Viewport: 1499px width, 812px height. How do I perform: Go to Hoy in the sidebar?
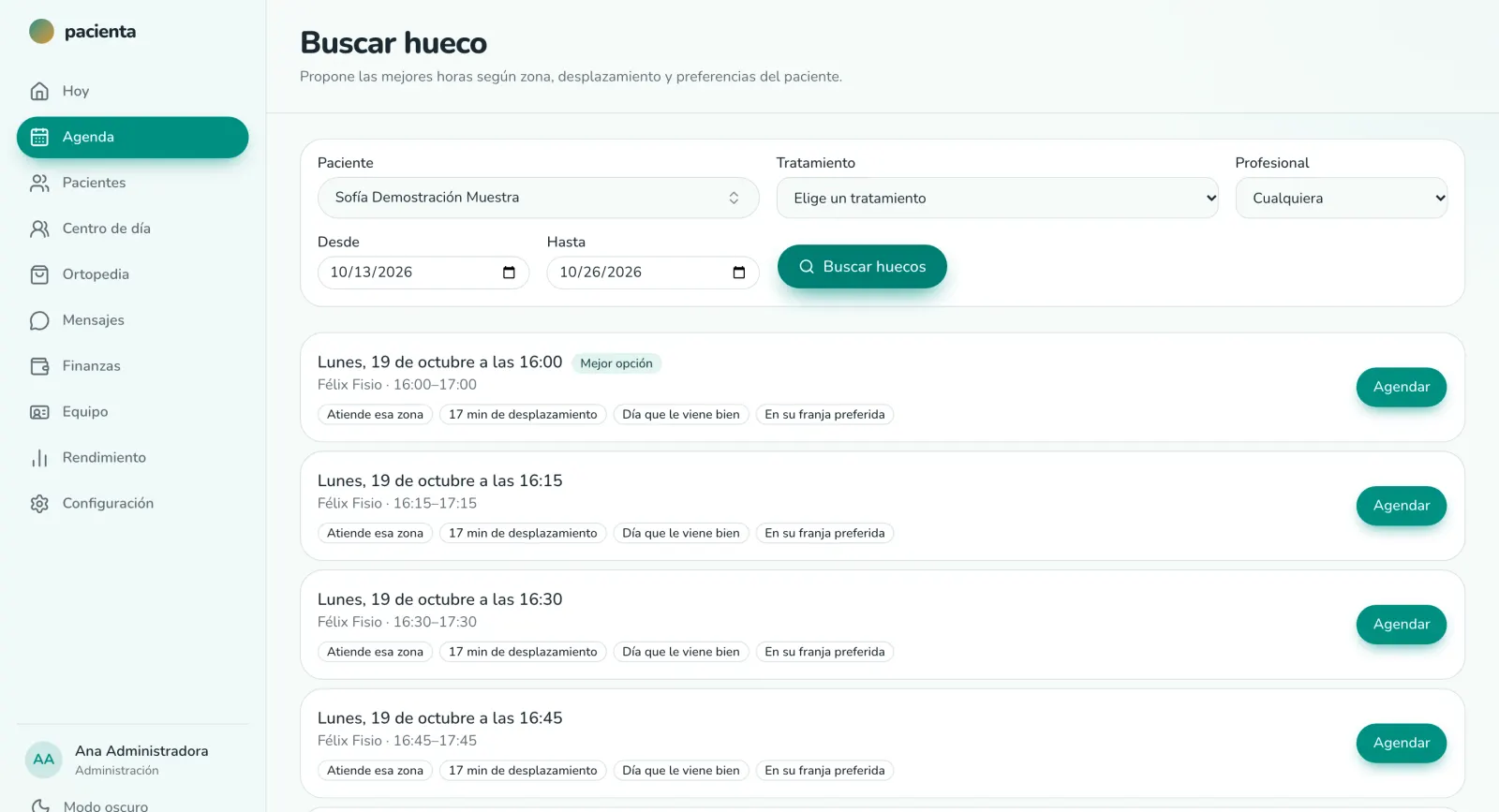click(132, 91)
